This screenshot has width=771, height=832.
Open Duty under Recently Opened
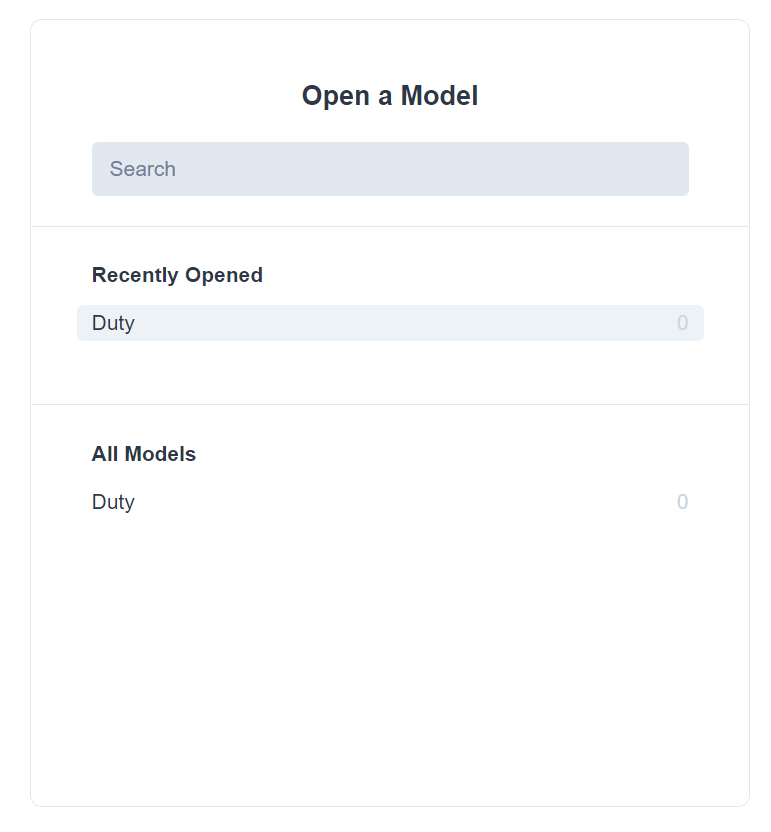coord(390,323)
